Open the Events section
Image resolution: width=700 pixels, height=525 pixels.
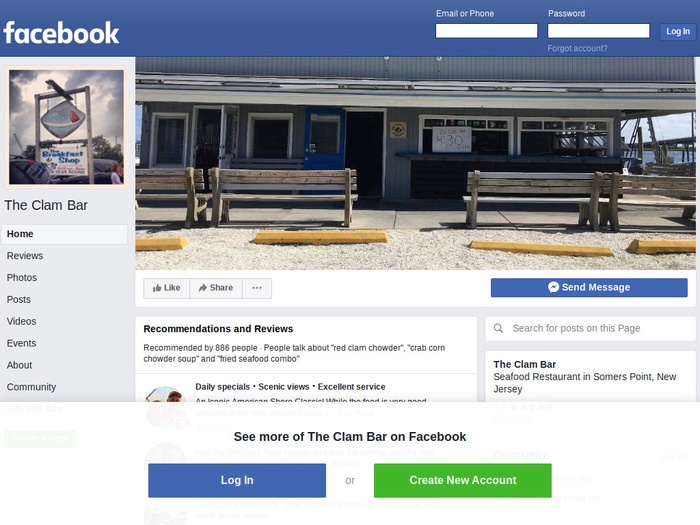click(21, 343)
